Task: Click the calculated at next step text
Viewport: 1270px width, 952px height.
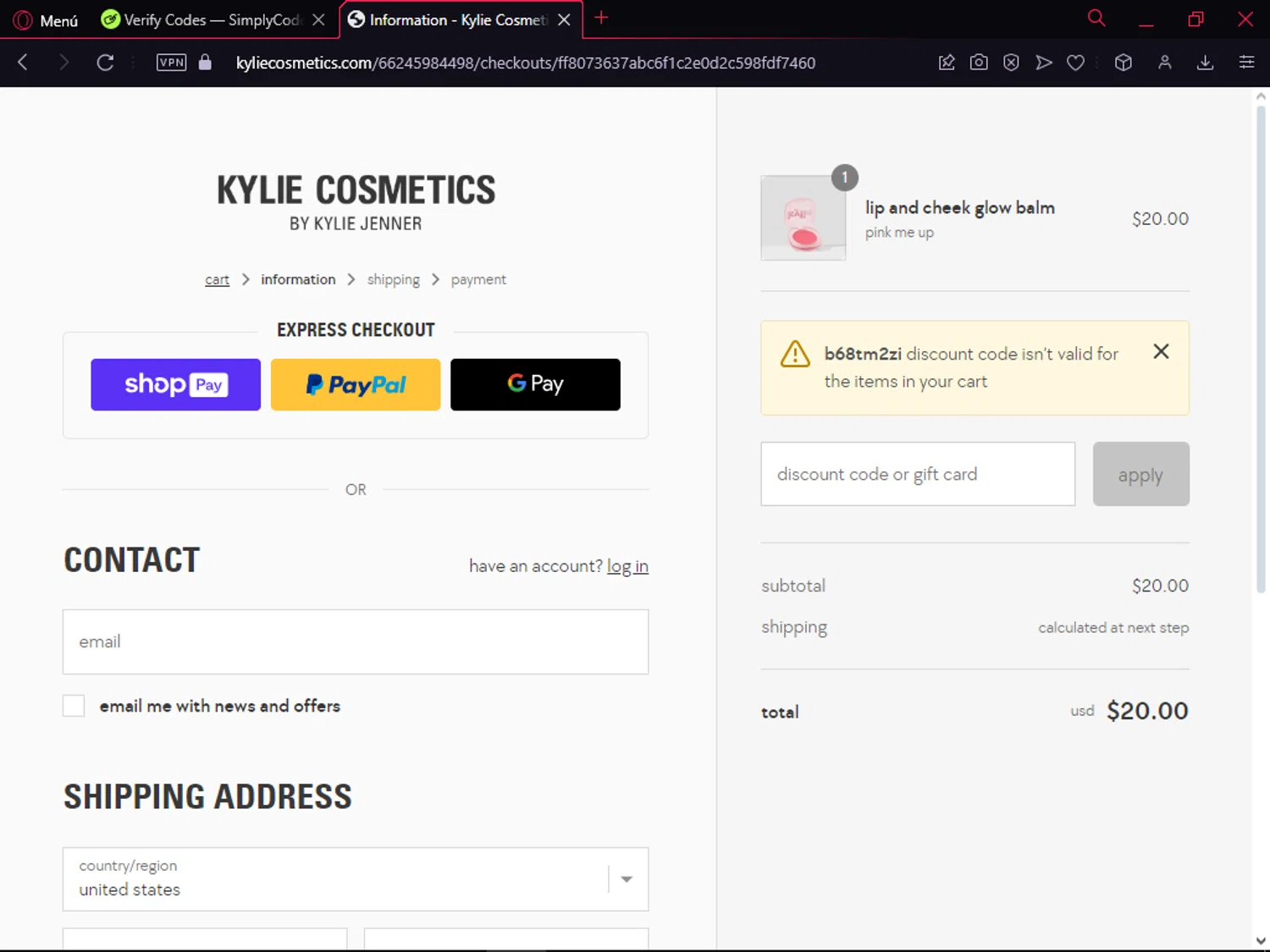Action: coord(1113,627)
